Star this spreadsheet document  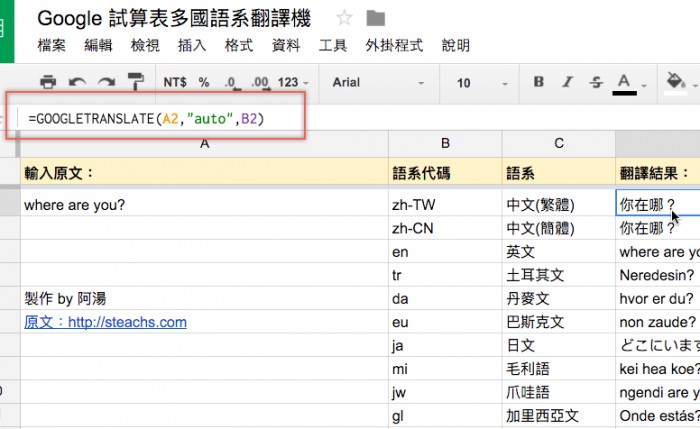(x=344, y=18)
